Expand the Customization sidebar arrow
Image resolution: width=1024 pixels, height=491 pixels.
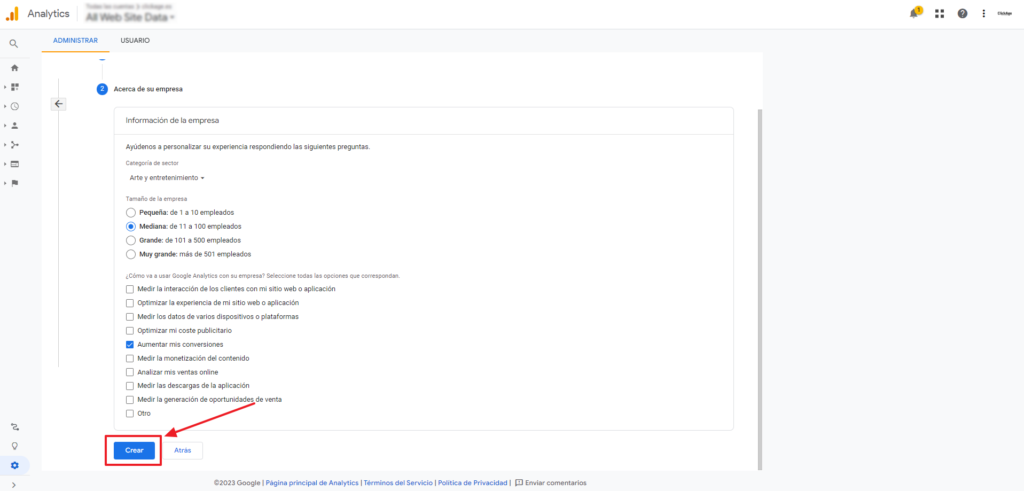point(5,87)
